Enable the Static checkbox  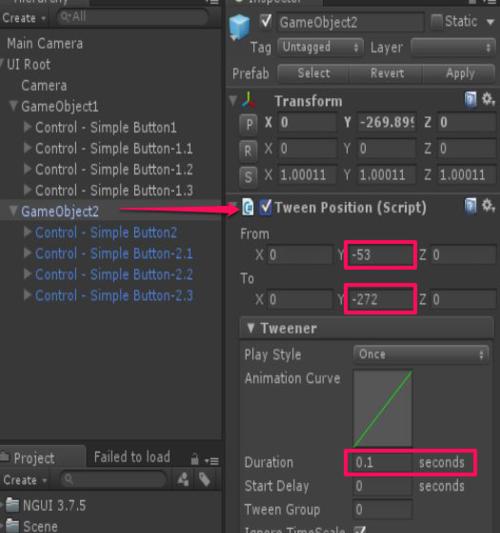(436, 21)
